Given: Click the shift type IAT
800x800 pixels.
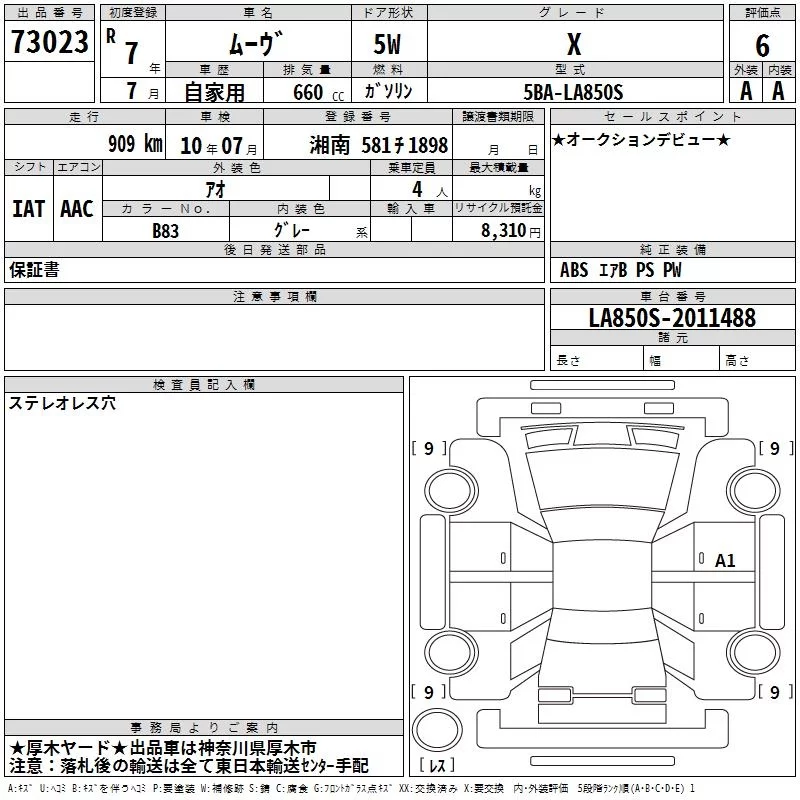Looking at the screenshot, I should pos(28,209).
